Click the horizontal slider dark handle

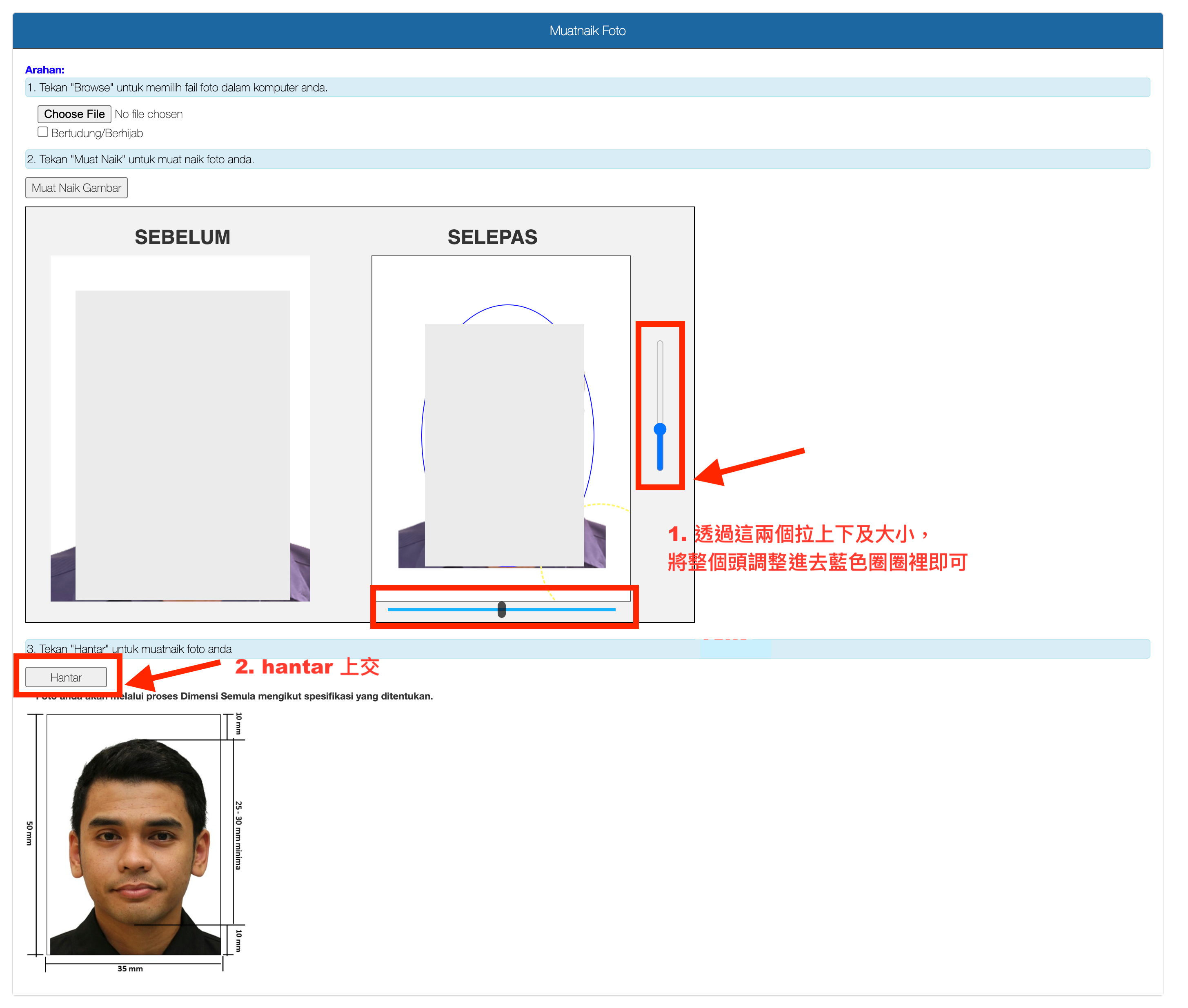pyautogui.click(x=501, y=609)
